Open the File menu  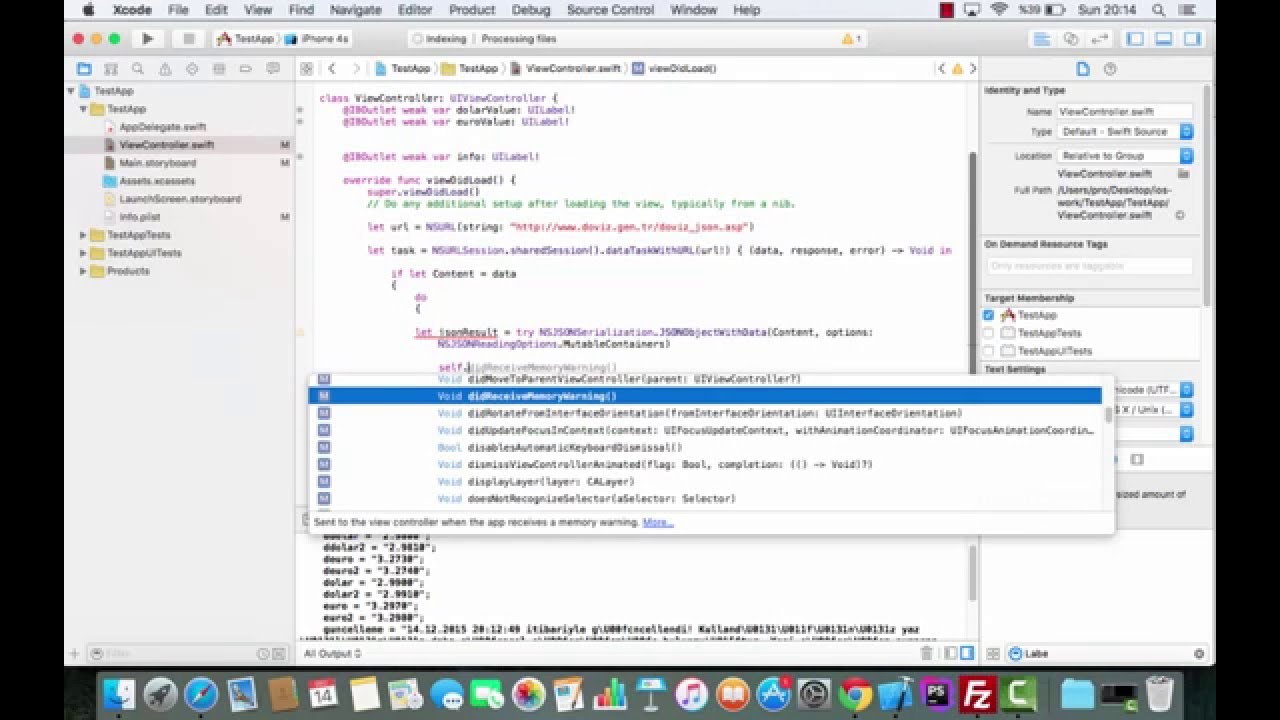coord(178,10)
